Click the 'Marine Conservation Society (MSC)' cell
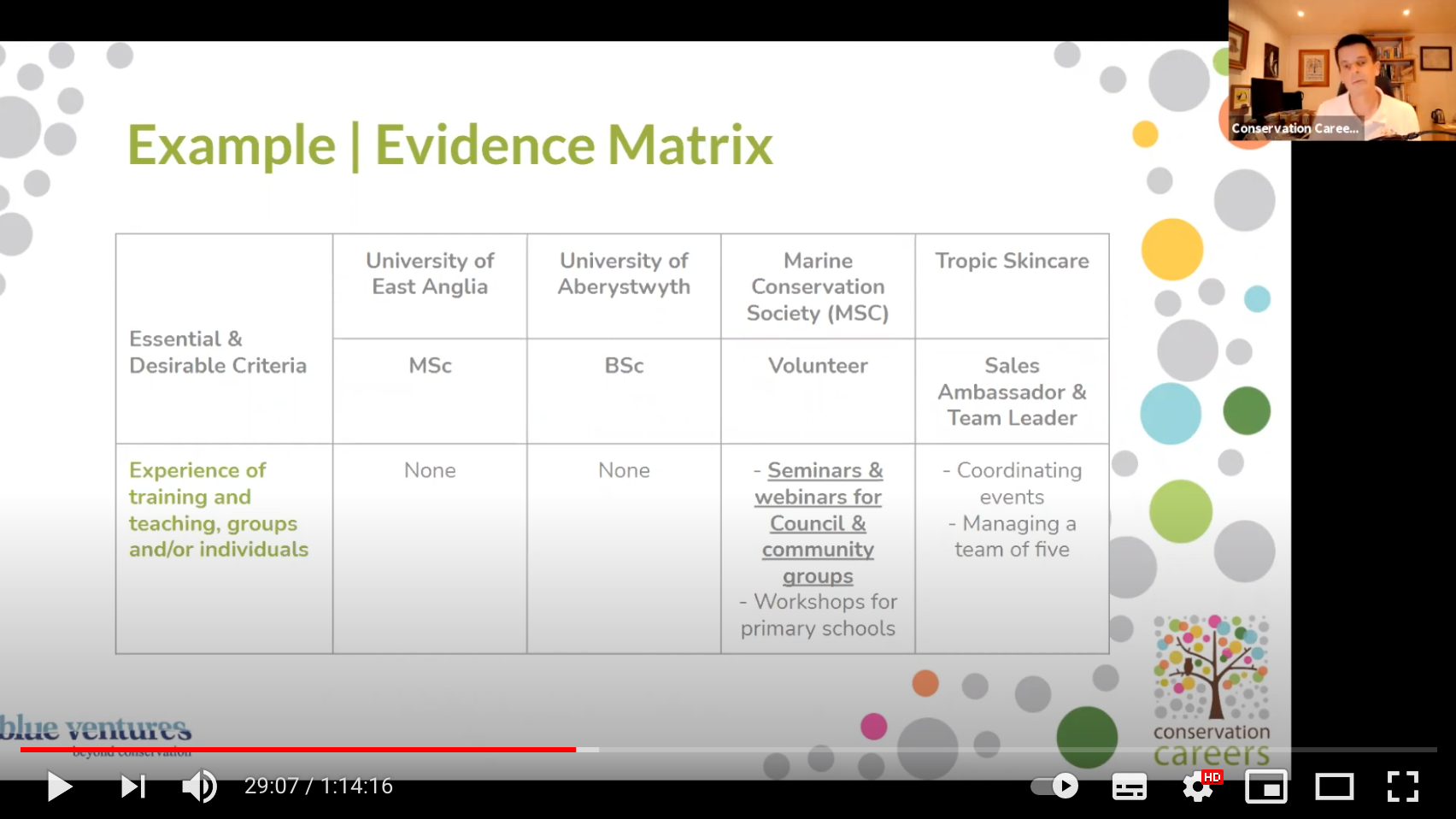Image resolution: width=1456 pixels, height=819 pixels. click(x=818, y=286)
